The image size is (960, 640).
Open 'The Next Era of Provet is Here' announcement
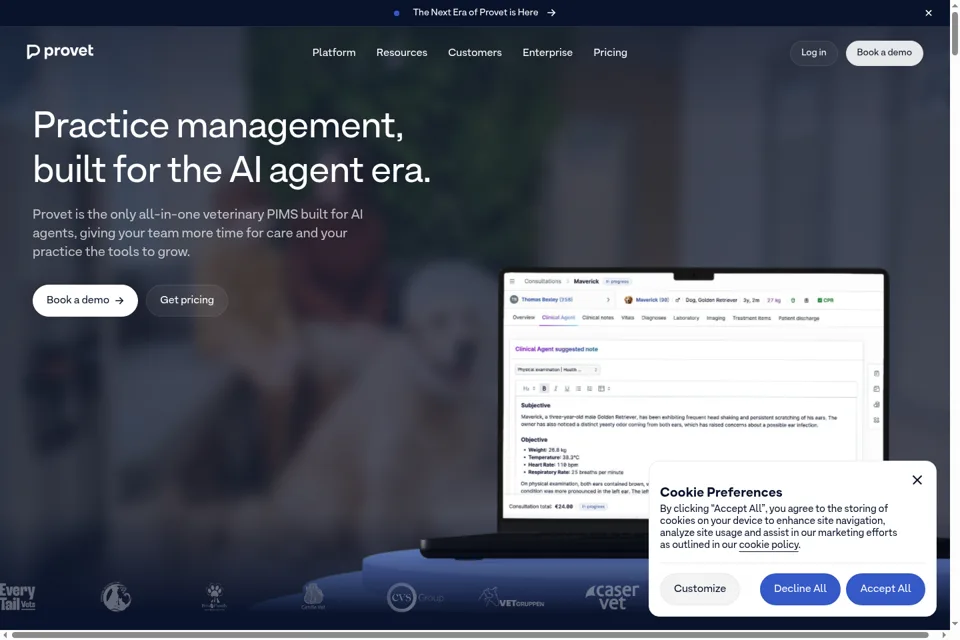point(475,12)
